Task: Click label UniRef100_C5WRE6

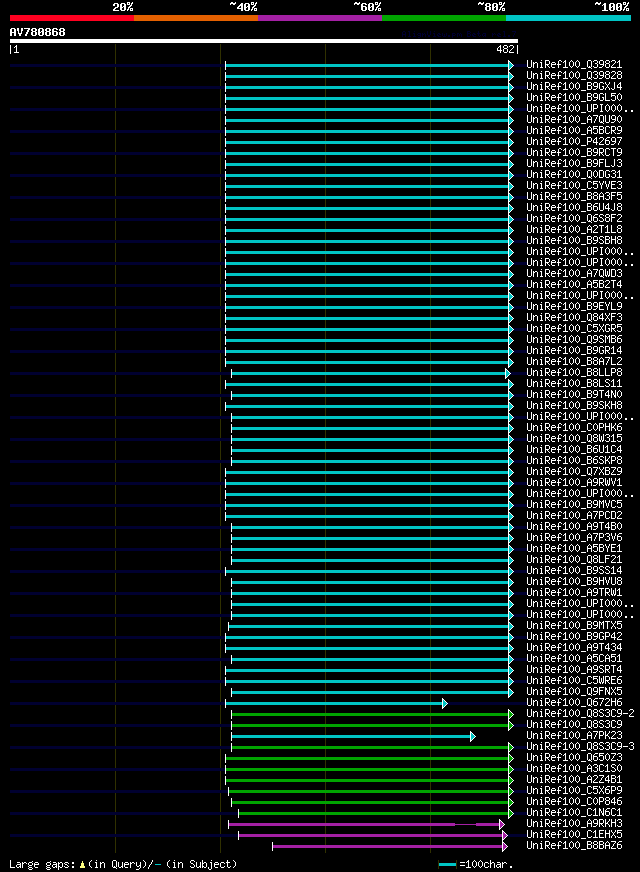Action: (574, 681)
